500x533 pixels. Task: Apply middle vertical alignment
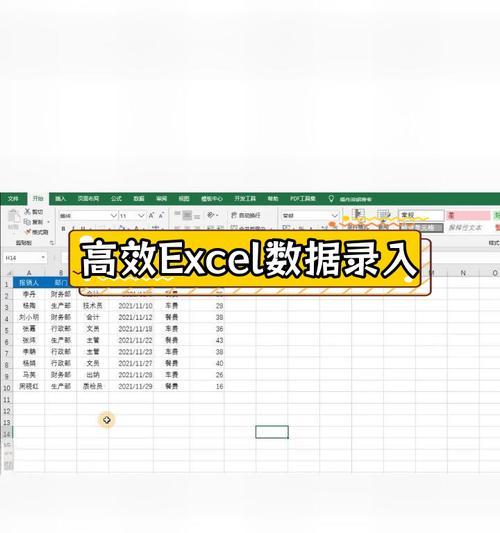point(187,215)
